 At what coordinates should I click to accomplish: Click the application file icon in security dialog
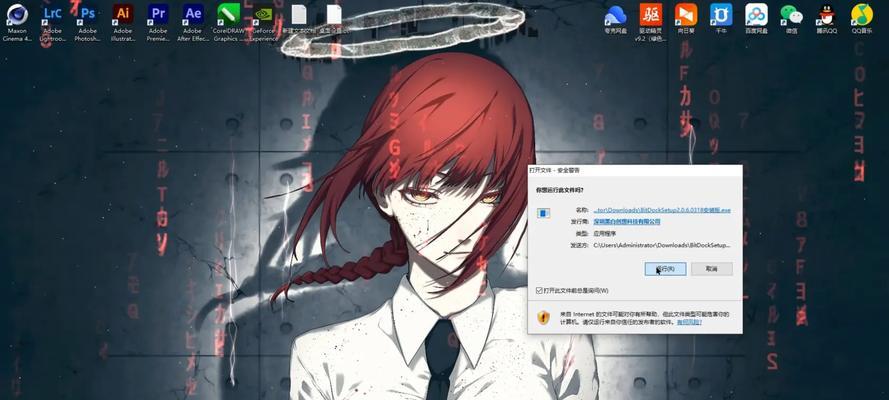point(544,213)
